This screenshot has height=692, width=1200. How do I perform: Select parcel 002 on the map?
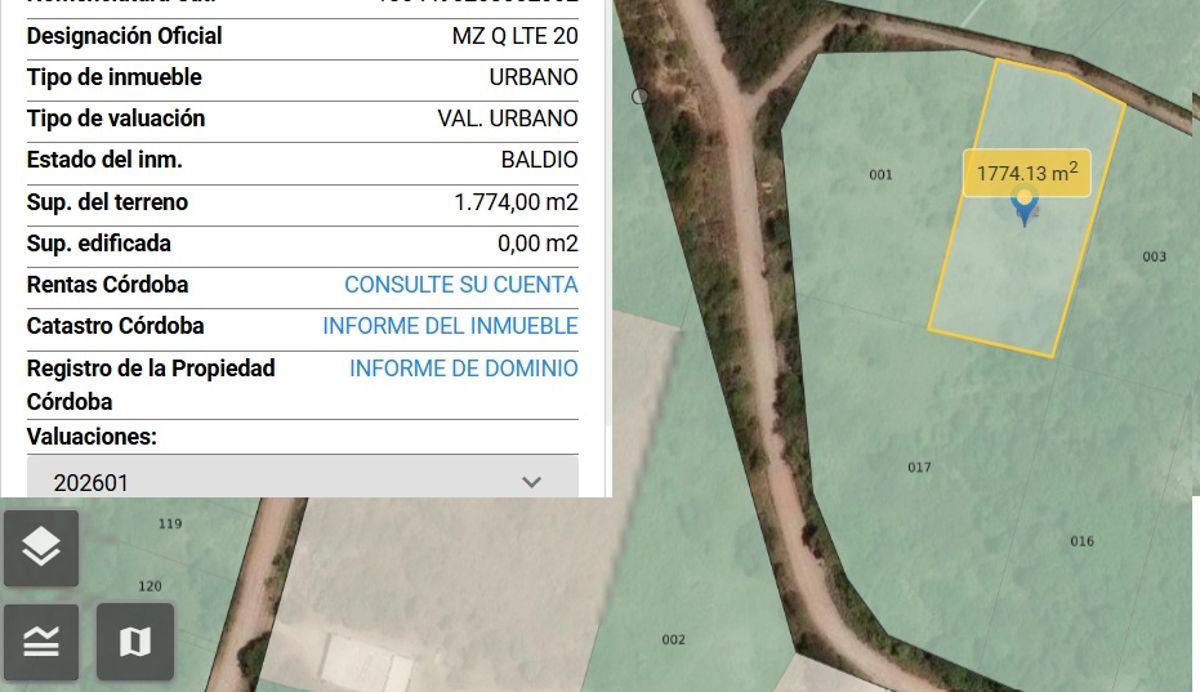(673, 640)
